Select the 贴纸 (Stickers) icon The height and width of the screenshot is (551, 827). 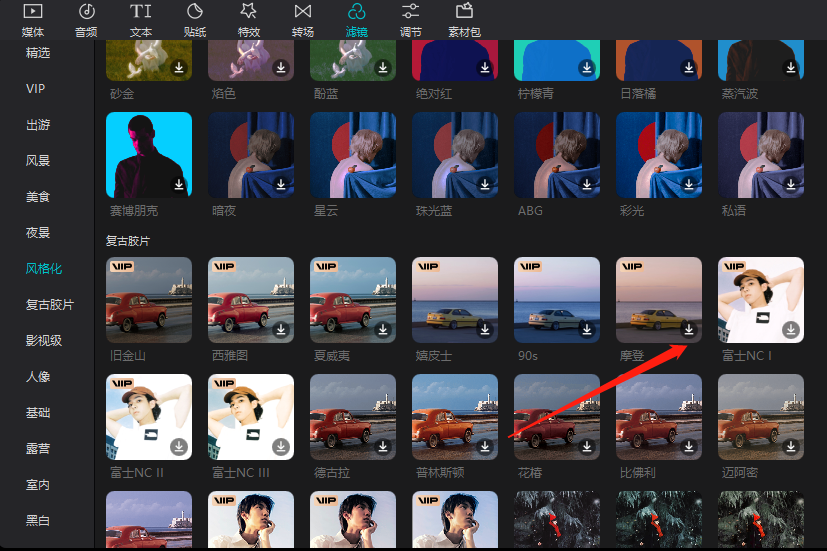pos(195,18)
